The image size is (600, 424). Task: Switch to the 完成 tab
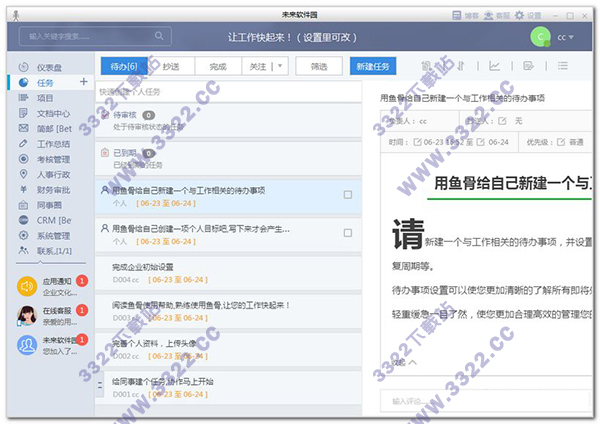pyautogui.click(x=217, y=66)
